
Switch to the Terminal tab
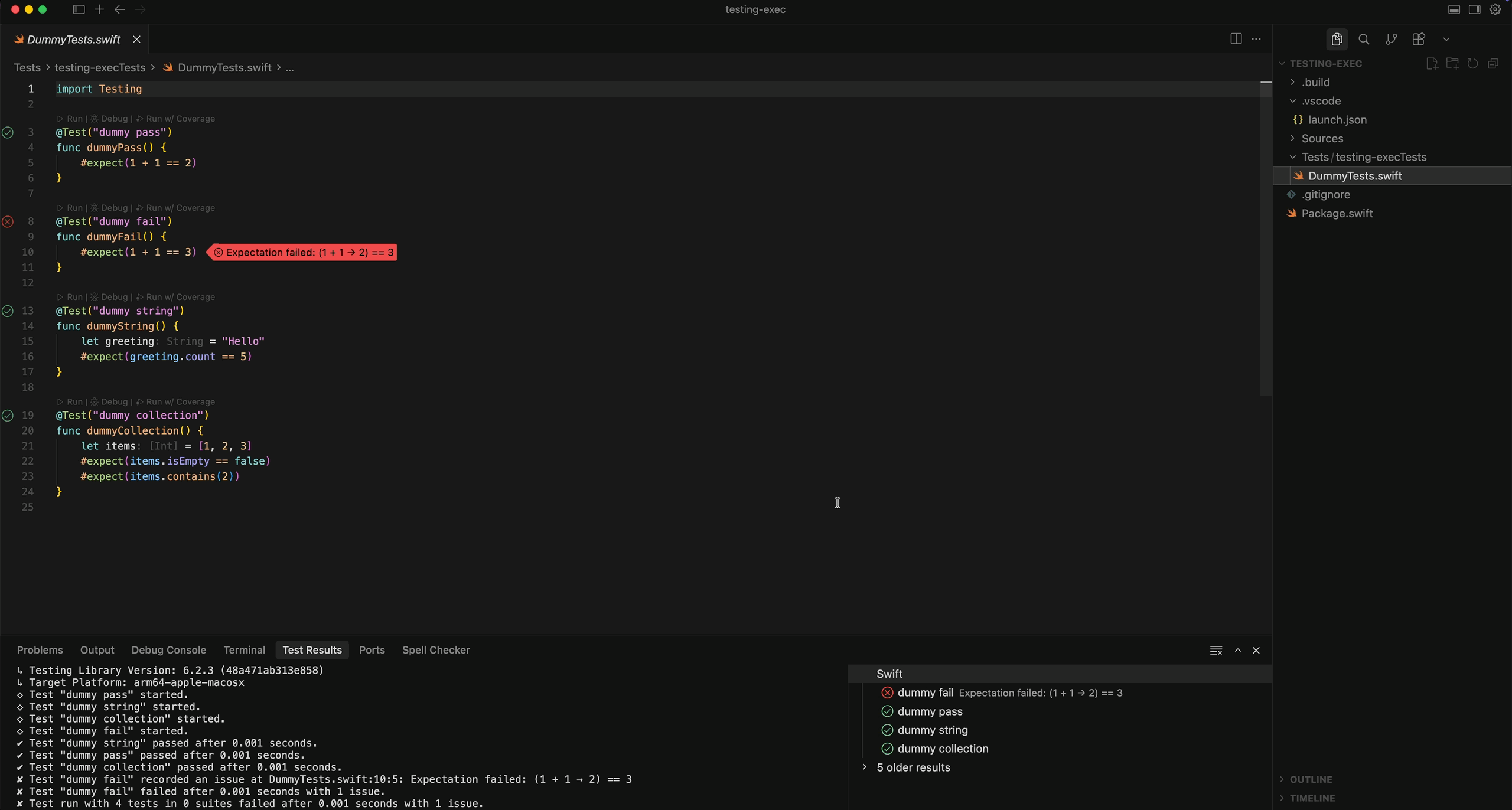(244, 650)
